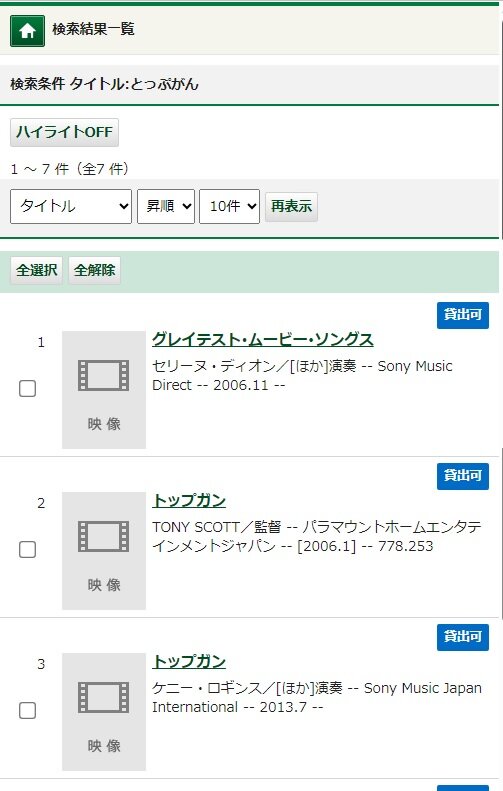Screen dimensions: 503x791
Task: Open the タイトル sort field dropdown
Action: pyautogui.click(x=71, y=206)
